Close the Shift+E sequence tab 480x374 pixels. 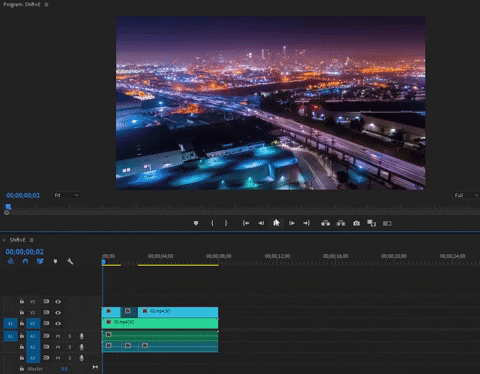[x=4, y=240]
